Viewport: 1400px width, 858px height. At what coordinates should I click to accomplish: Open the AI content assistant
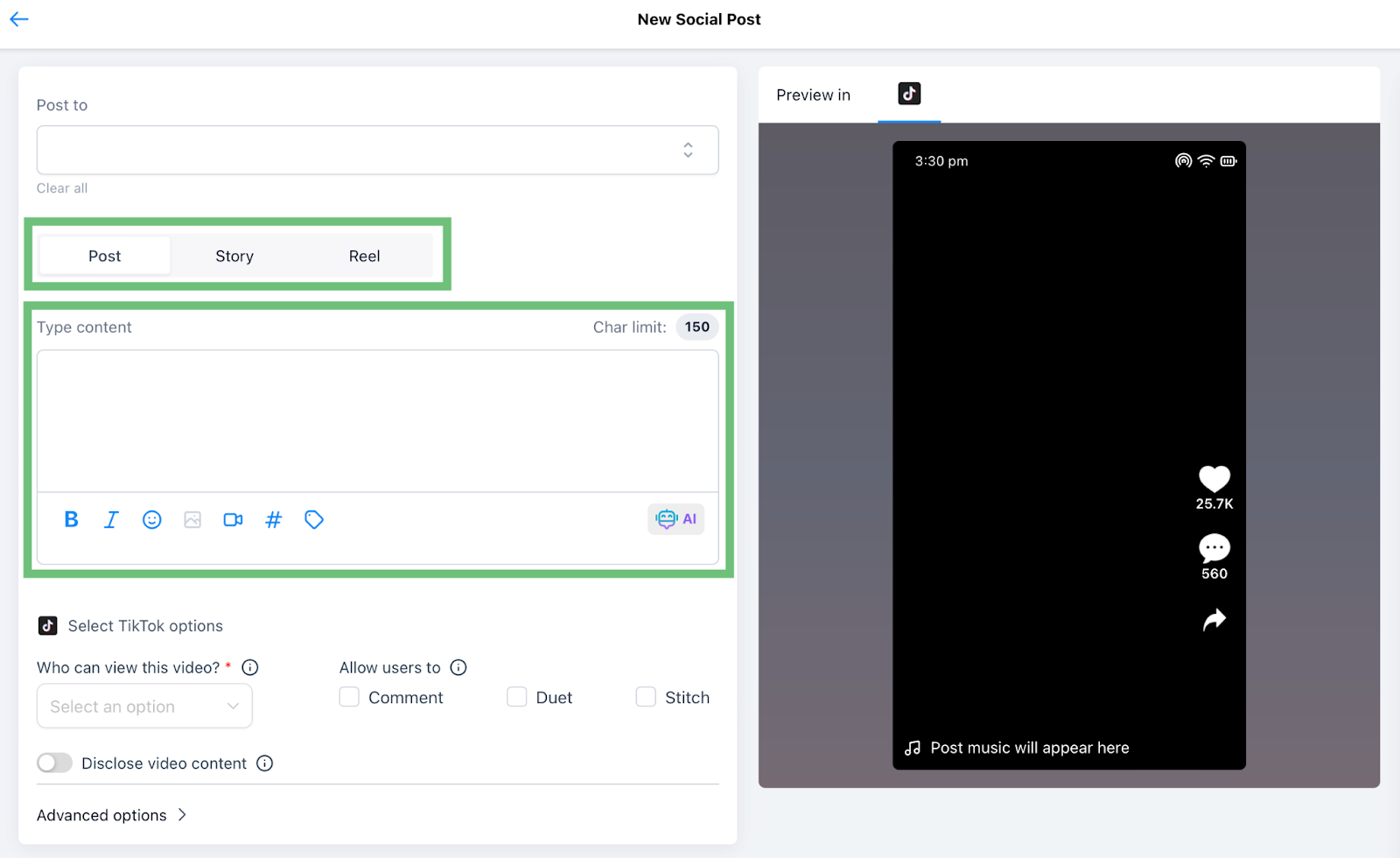point(676,519)
